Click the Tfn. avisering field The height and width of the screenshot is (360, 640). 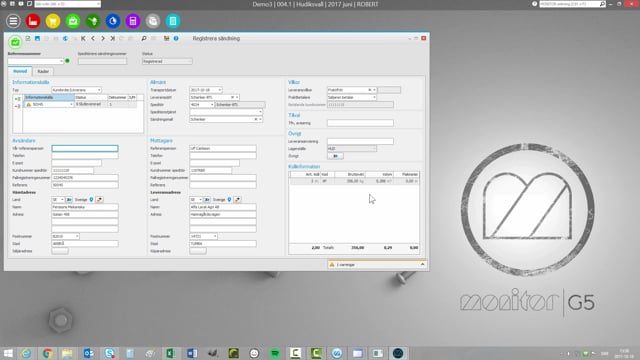(x=360, y=123)
